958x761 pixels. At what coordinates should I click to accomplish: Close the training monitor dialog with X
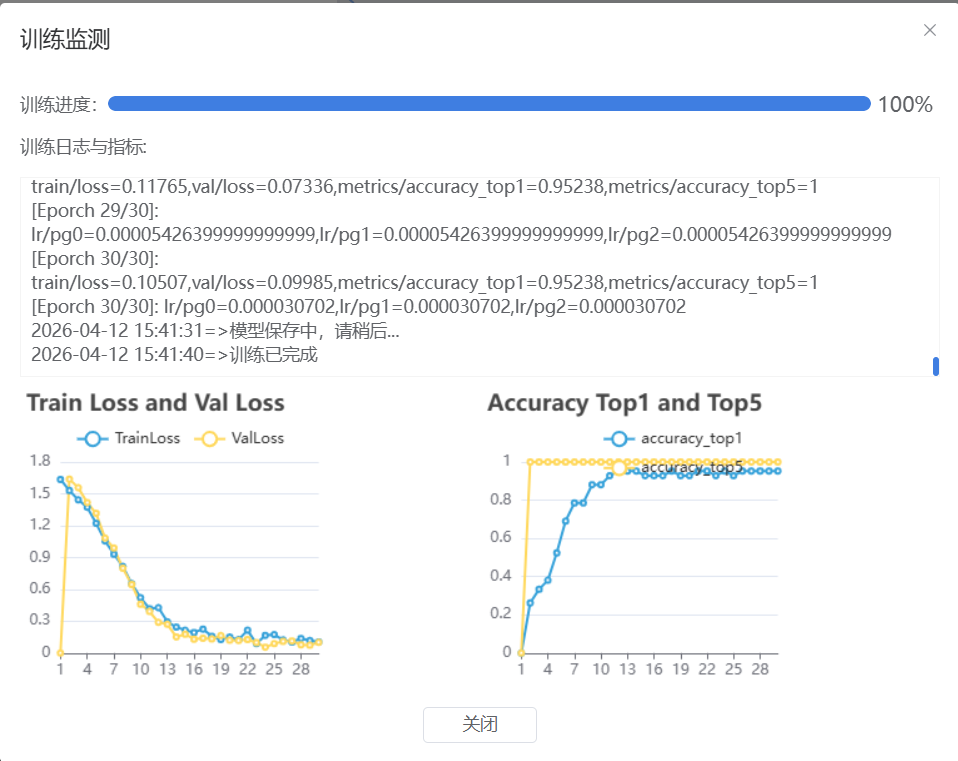point(930,30)
